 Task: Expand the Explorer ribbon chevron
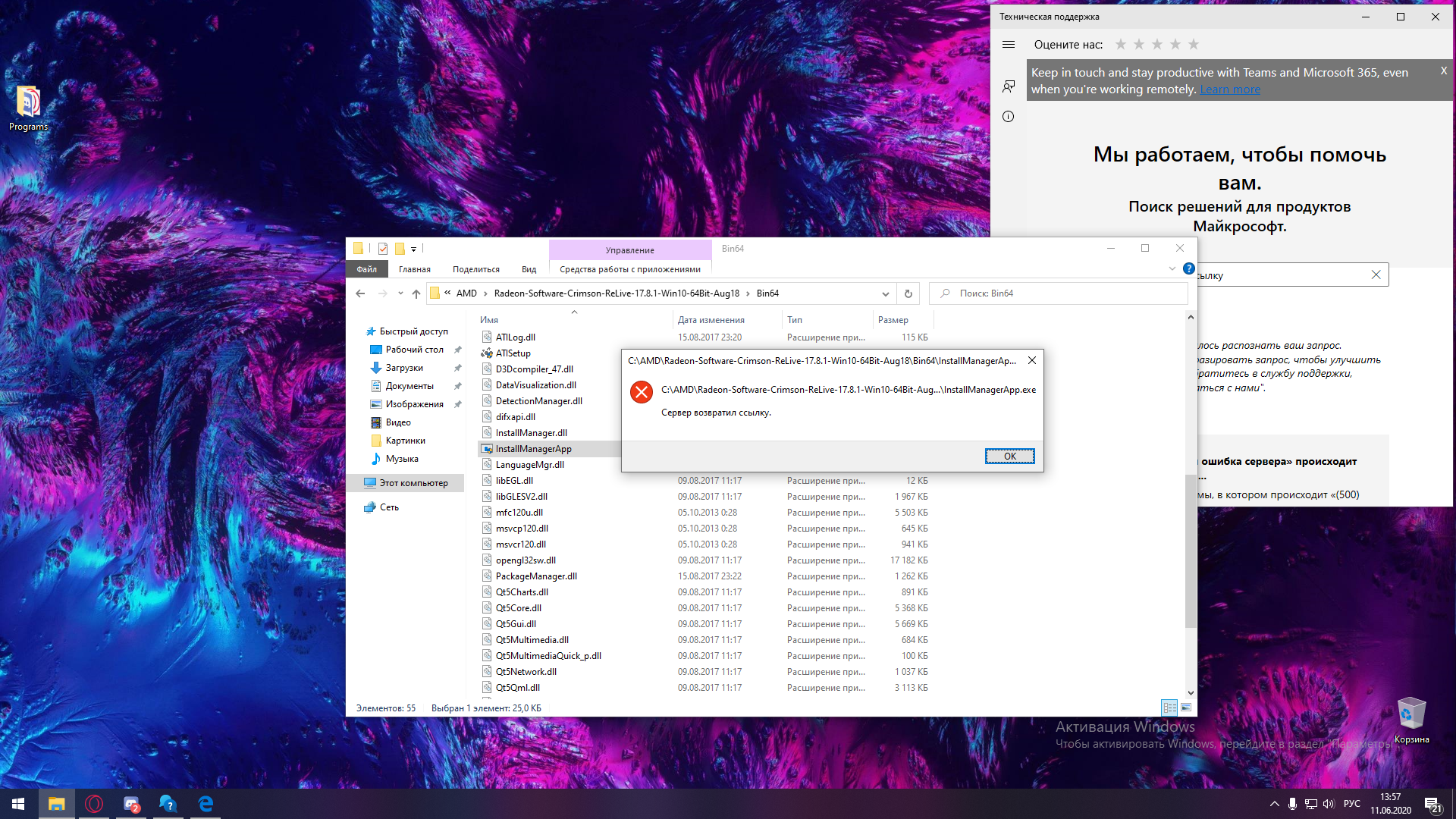(x=1172, y=268)
